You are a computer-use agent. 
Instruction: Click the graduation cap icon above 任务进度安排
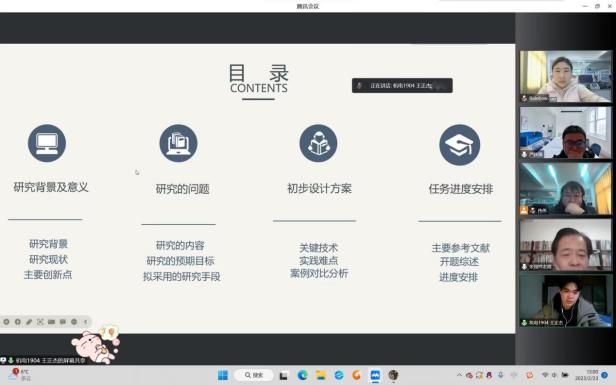[460, 145]
